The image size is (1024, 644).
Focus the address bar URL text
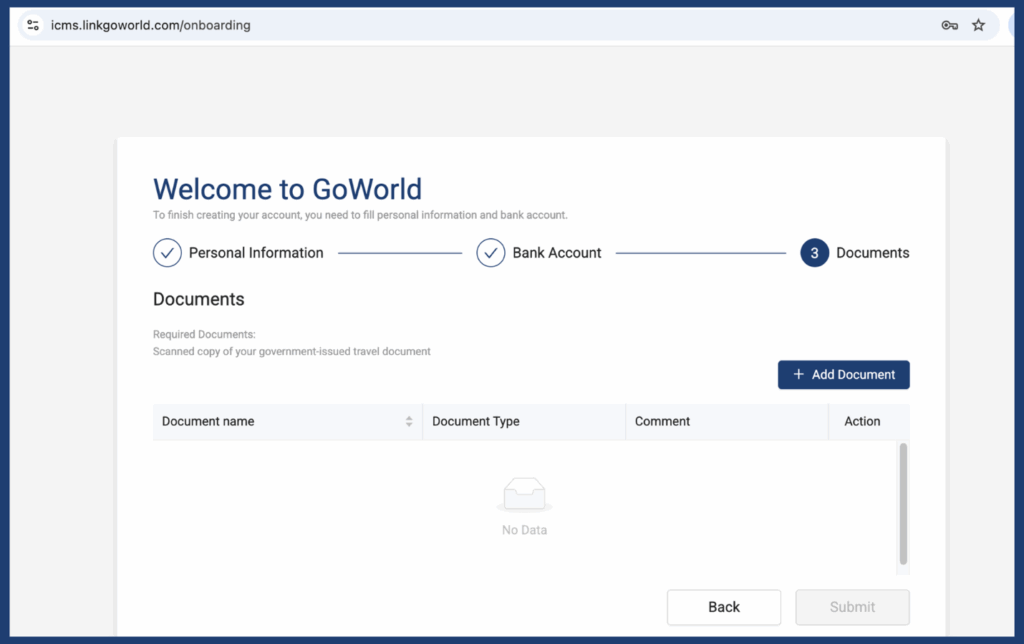tap(150, 25)
